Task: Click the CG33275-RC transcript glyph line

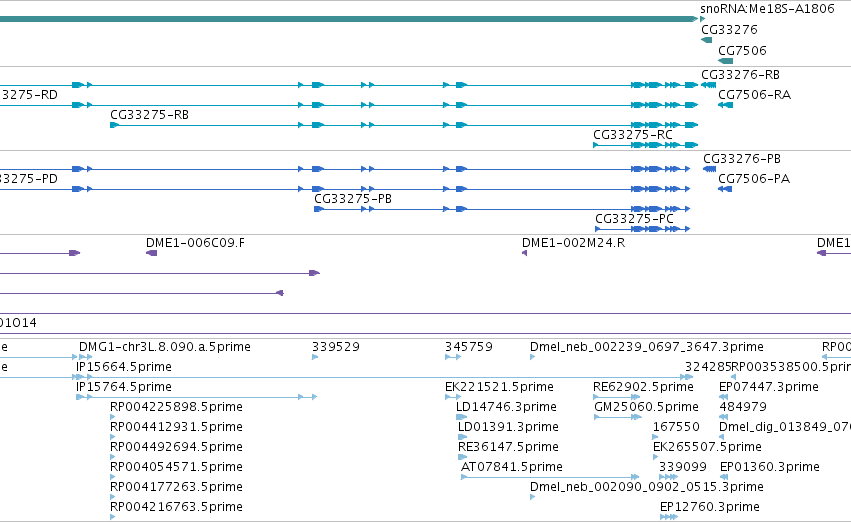Action: coord(645,145)
